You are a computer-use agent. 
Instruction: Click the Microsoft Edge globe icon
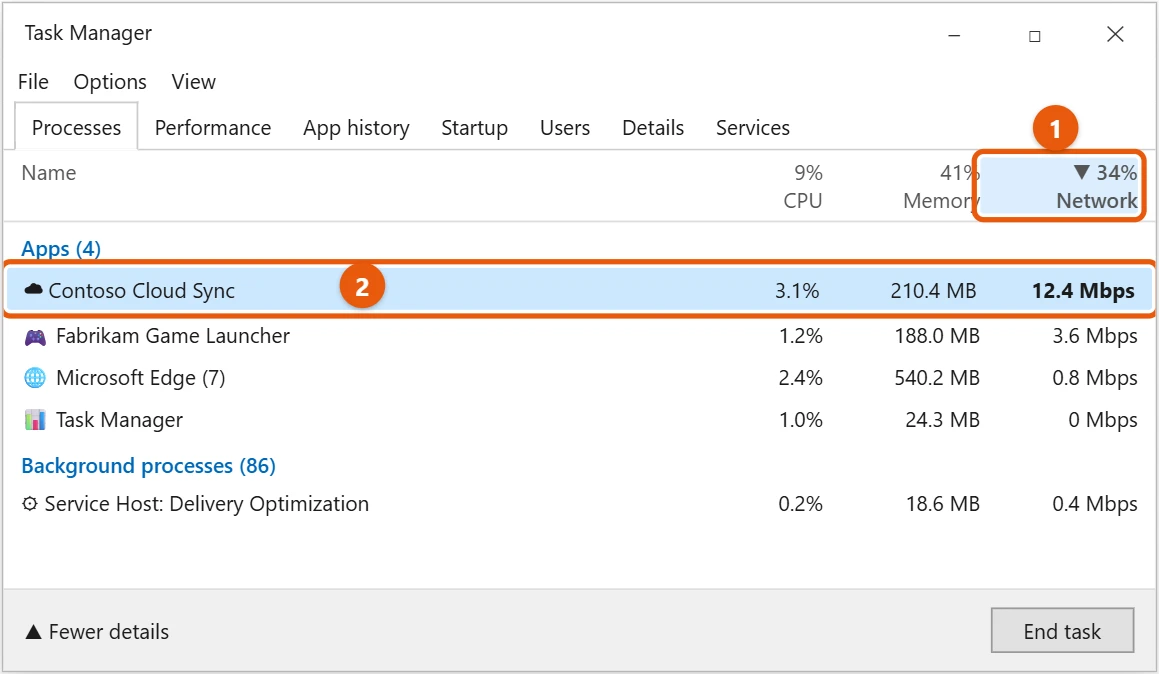pyautogui.click(x=35, y=378)
